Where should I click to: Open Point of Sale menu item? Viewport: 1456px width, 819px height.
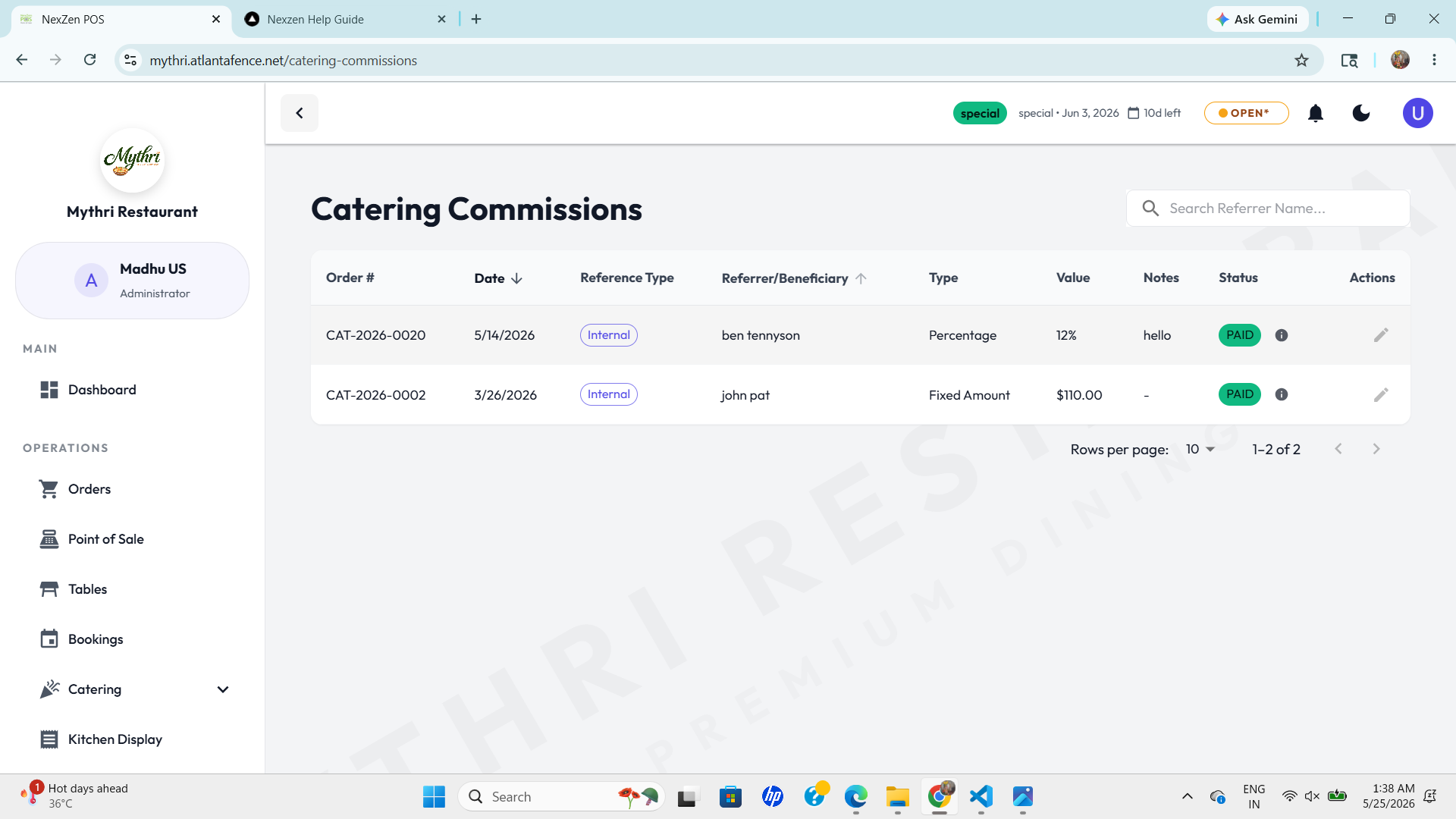132,539
